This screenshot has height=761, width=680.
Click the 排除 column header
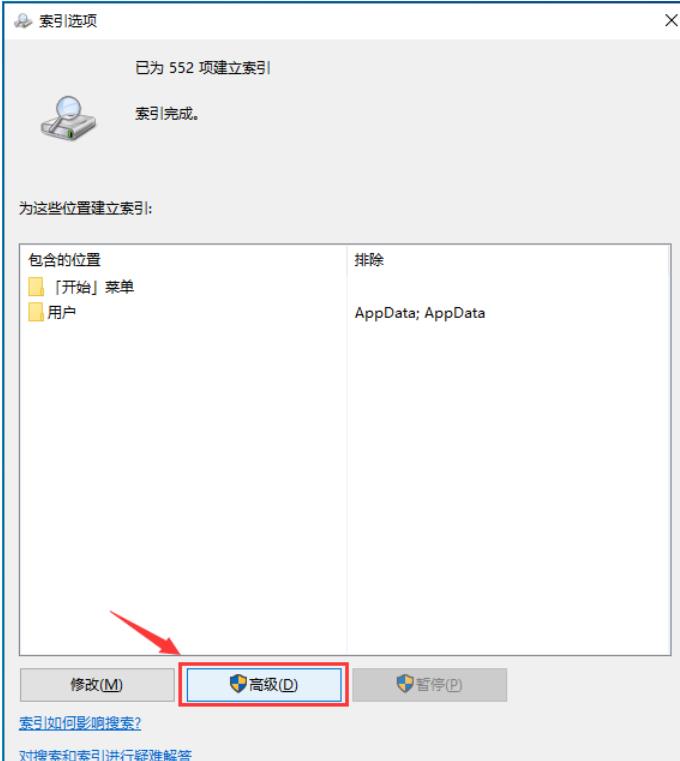point(369,260)
